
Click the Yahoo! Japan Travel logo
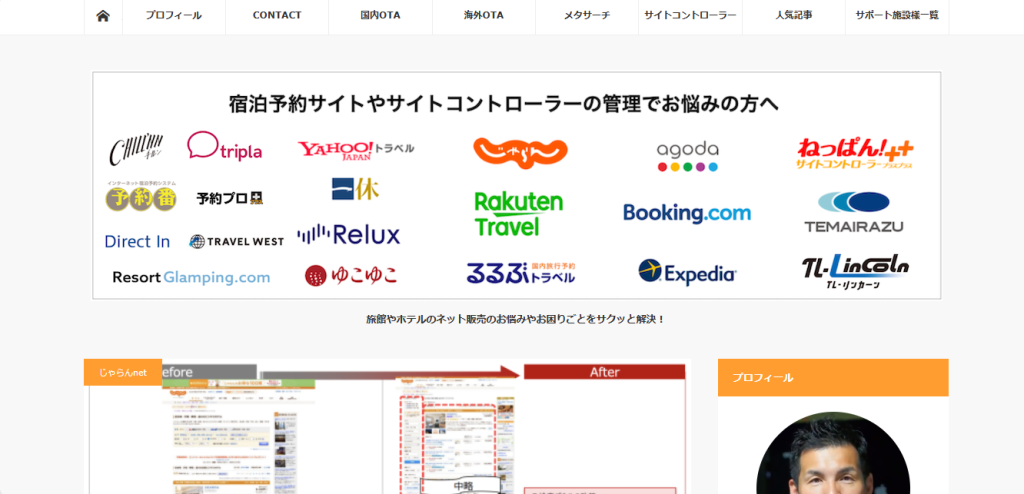tap(355, 151)
